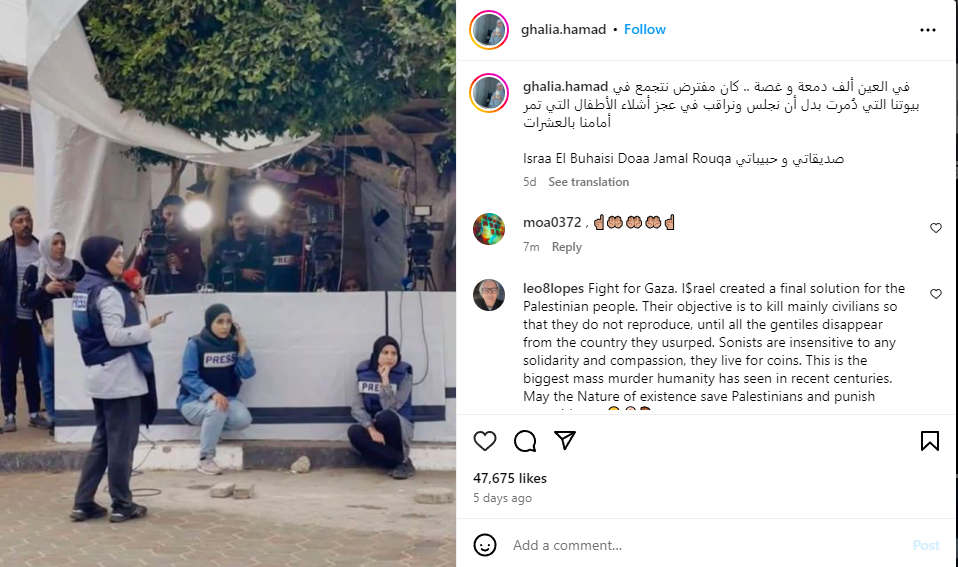Save post with the bookmark icon
Image resolution: width=958 pixels, height=567 pixels.
(x=929, y=441)
